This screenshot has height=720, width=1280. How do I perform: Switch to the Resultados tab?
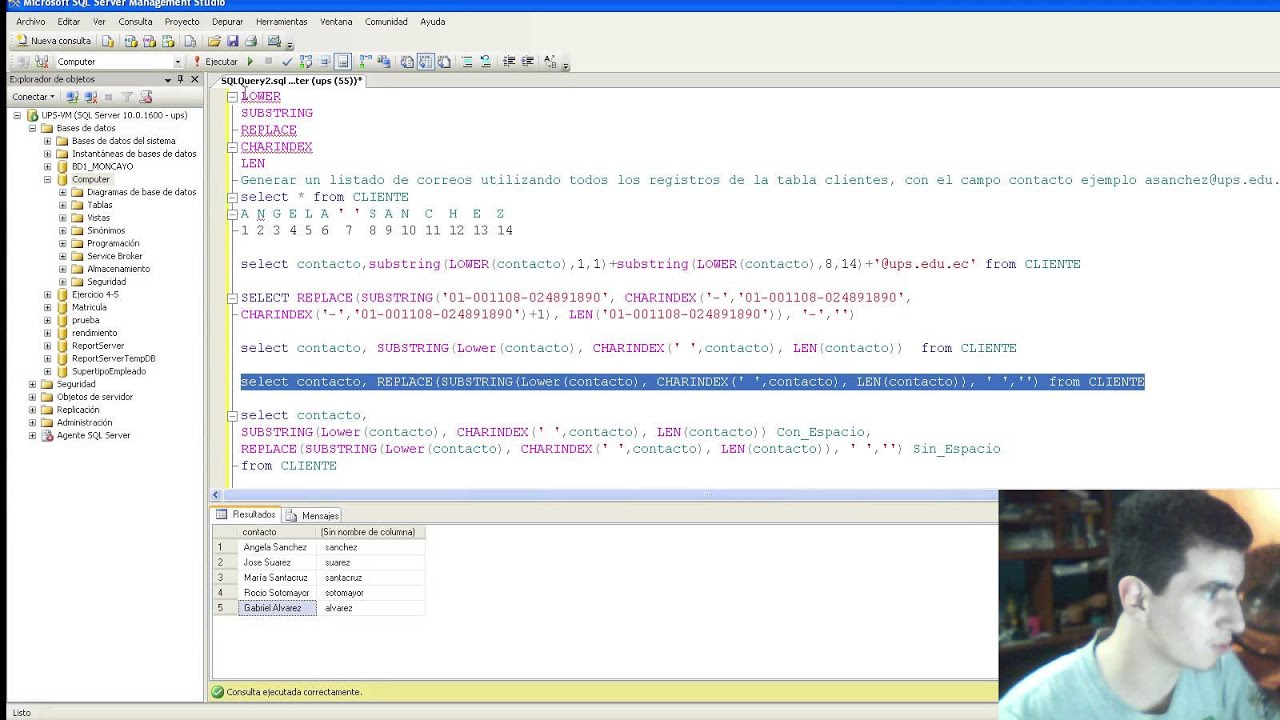pyautogui.click(x=246, y=515)
